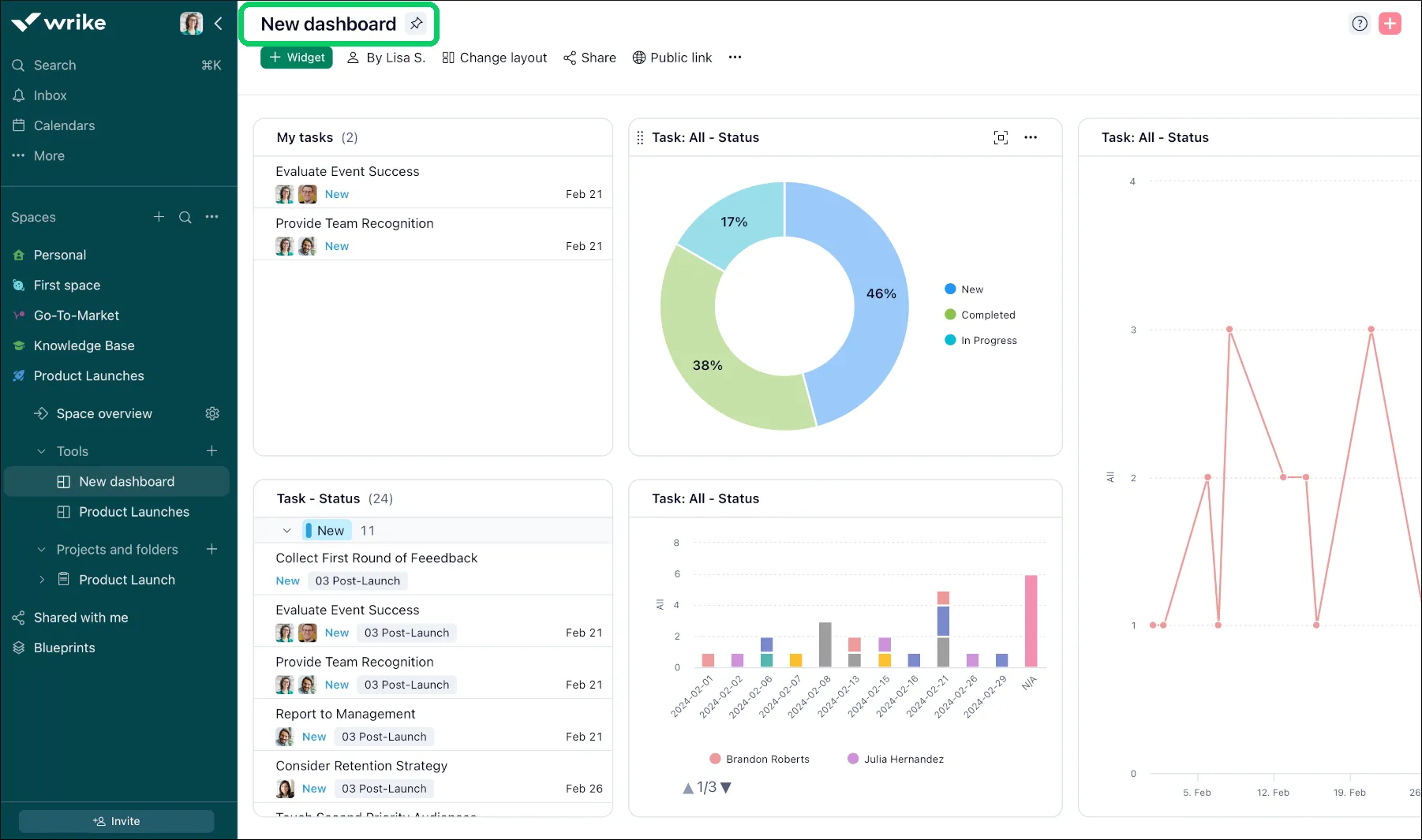Screen dimensions: 1422x840
Task: Open the three-dot menu on Task: All - Status
Action: [1031, 137]
